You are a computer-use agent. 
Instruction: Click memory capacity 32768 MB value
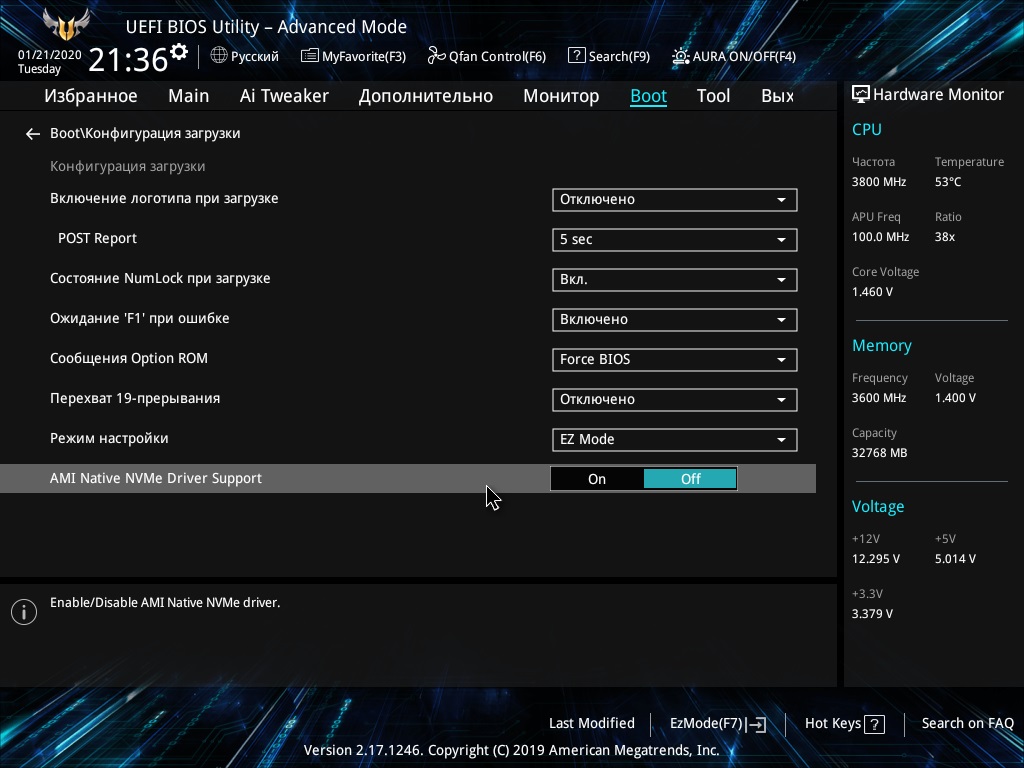(x=879, y=453)
